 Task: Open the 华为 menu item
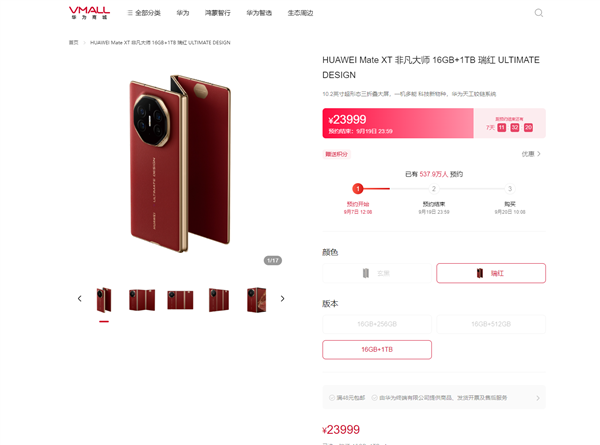(x=183, y=13)
